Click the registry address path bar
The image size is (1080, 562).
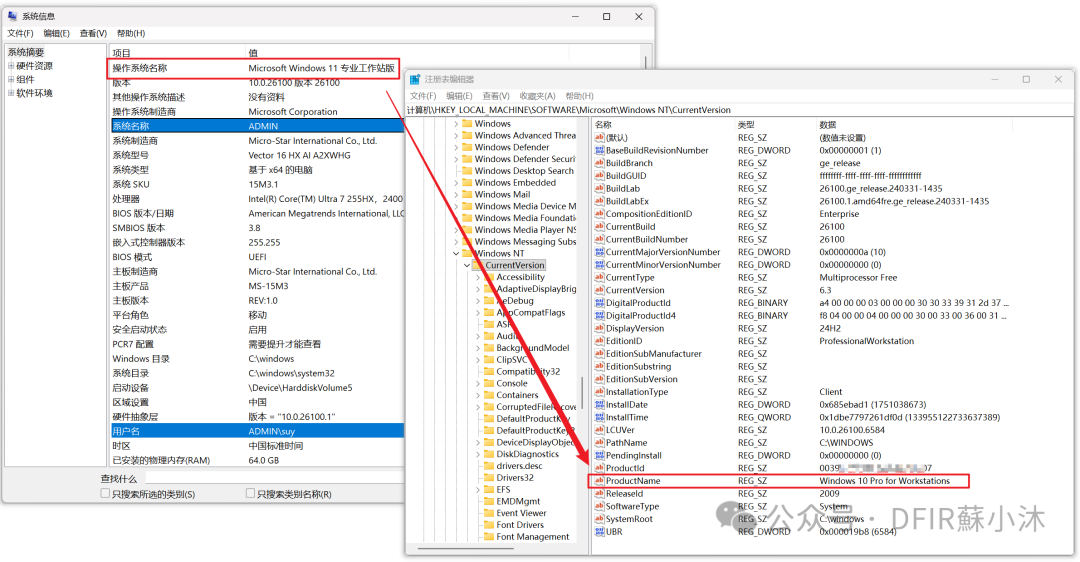point(738,110)
